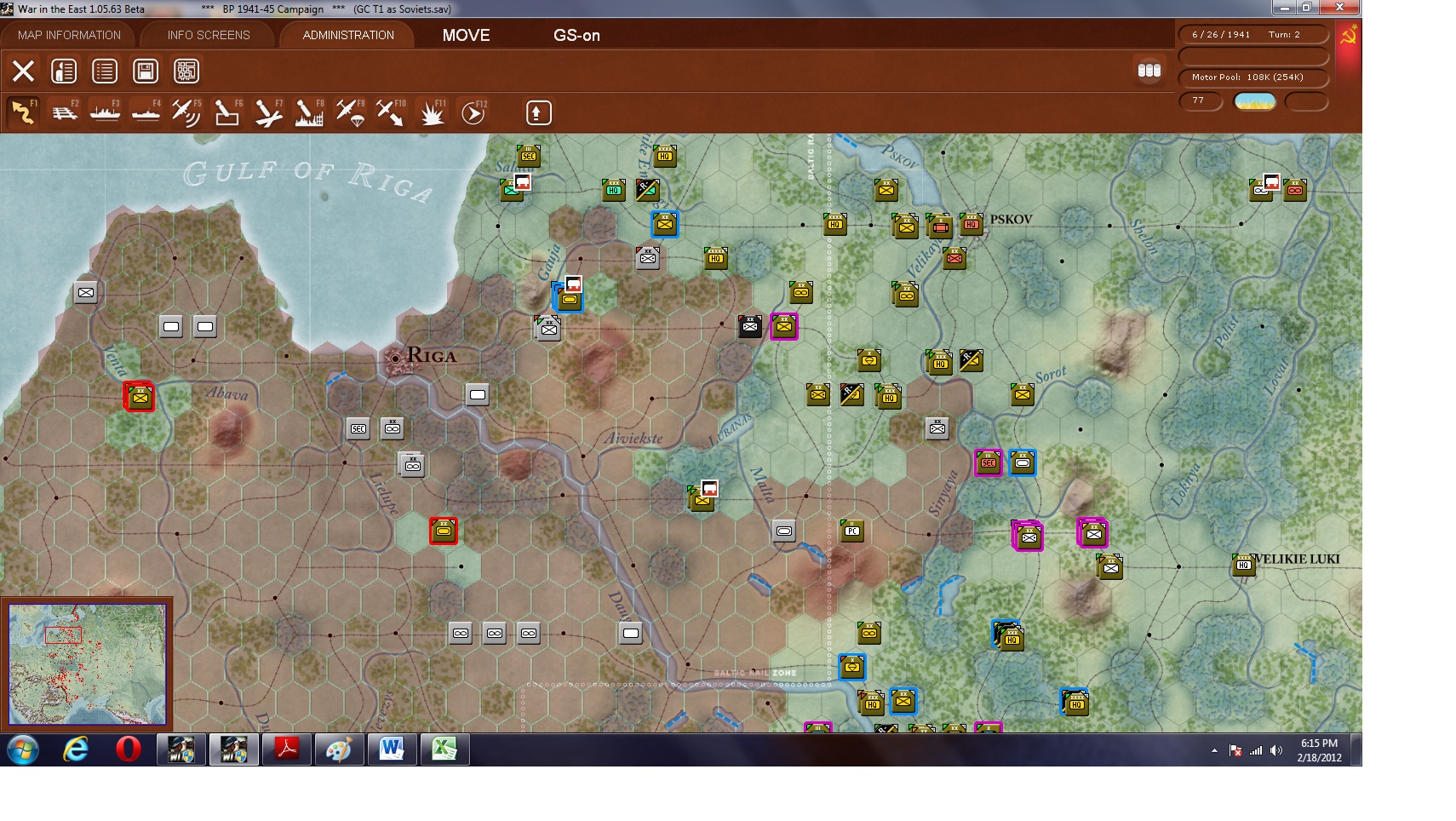This screenshot has height=821, width=1456.
Task: Open the preferences icon beside the X
Action: click(x=64, y=71)
